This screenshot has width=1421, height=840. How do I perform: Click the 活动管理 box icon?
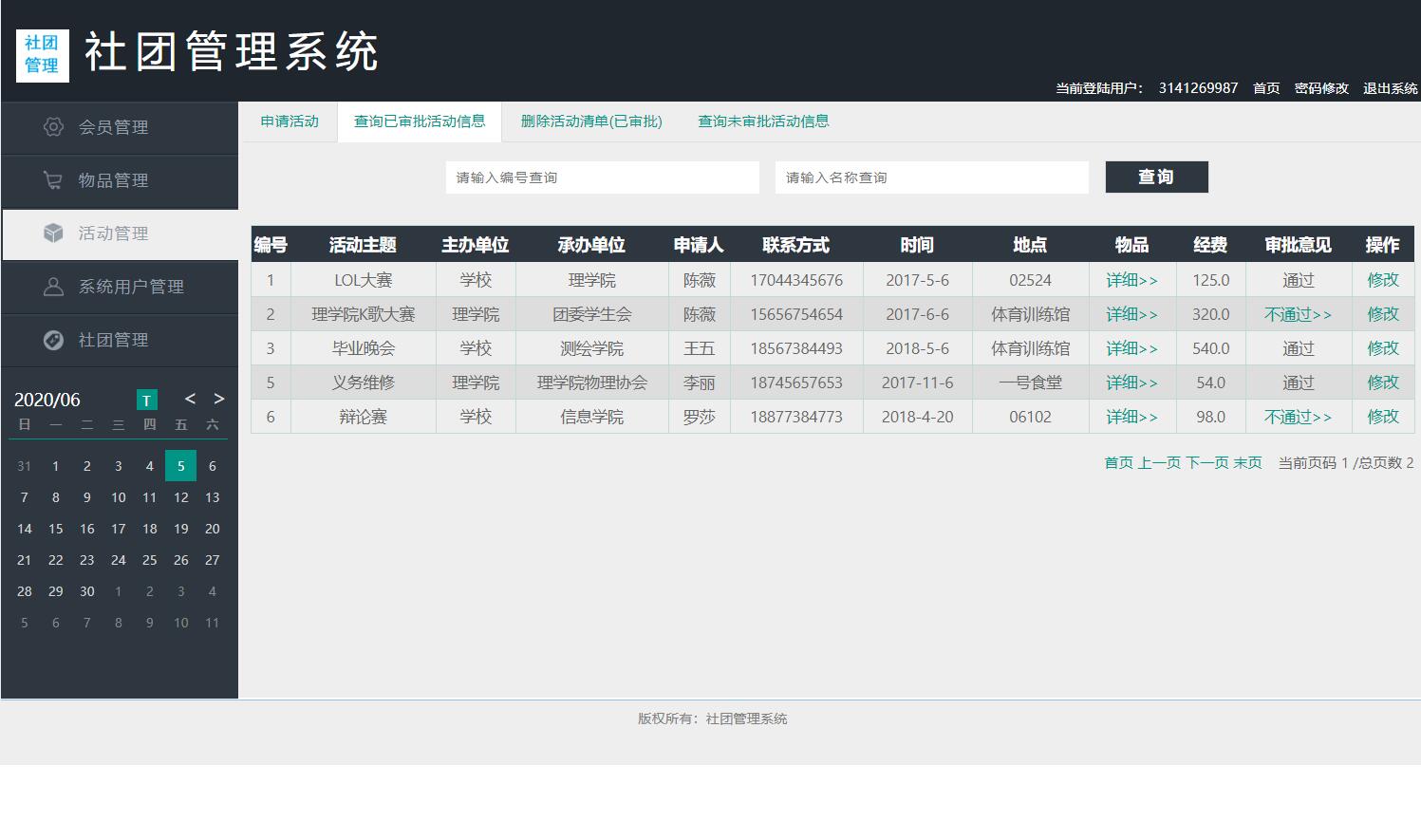[x=54, y=233]
